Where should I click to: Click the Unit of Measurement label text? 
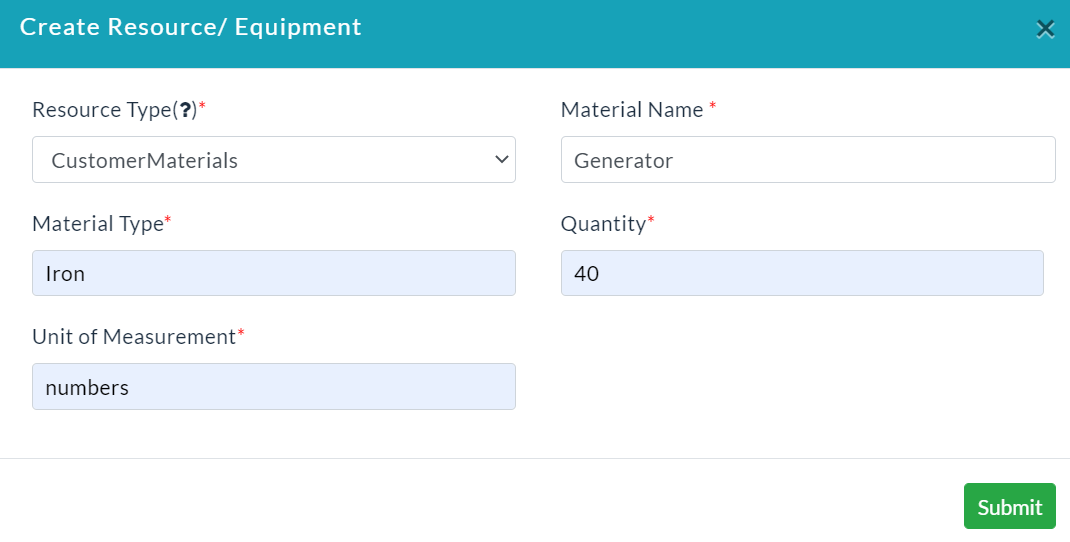click(x=134, y=337)
